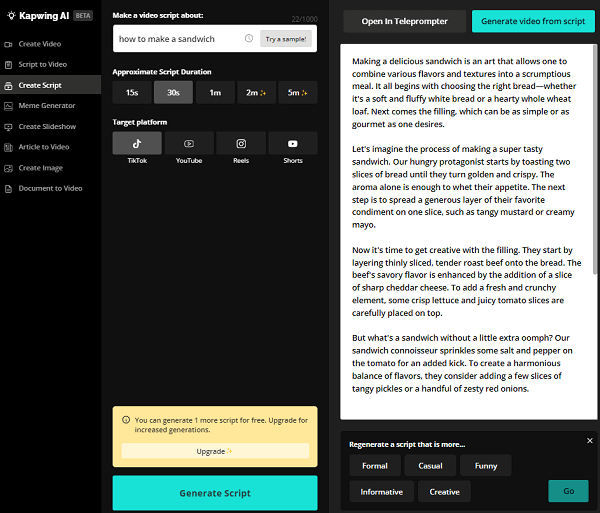Choose the 30s script duration
Screen dimensions: 600x513
point(173,93)
